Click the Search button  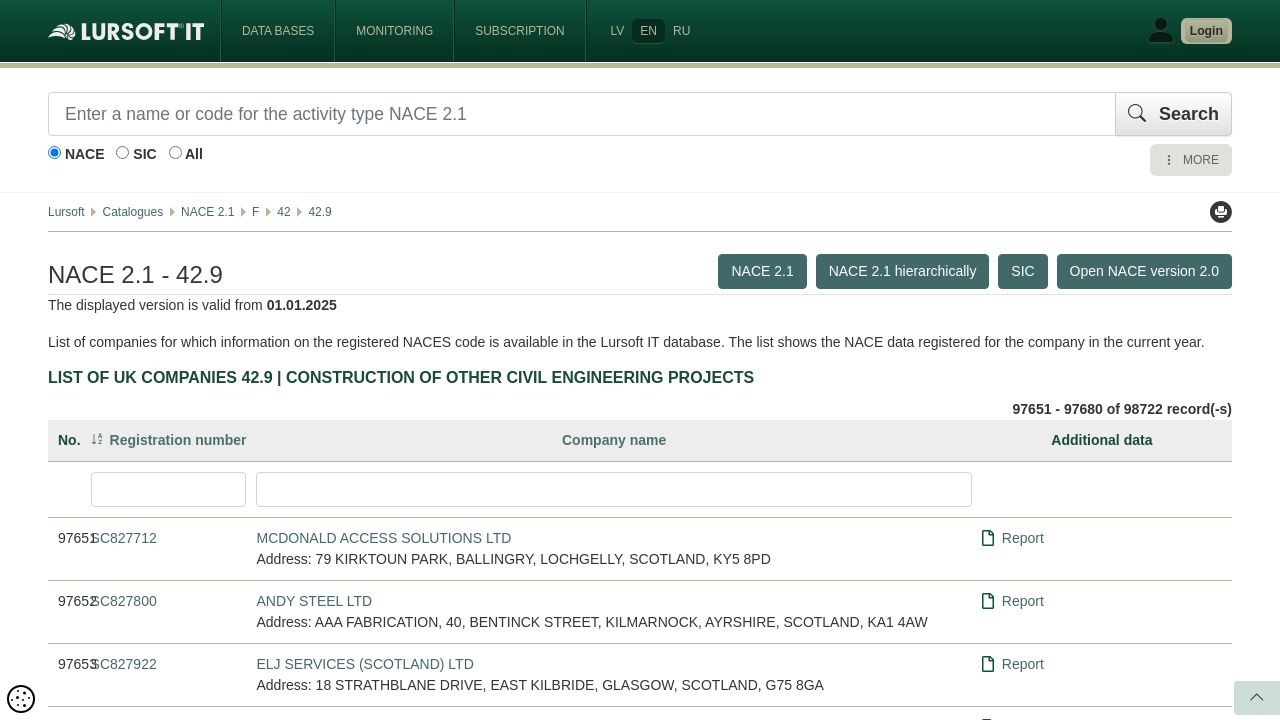point(1173,114)
